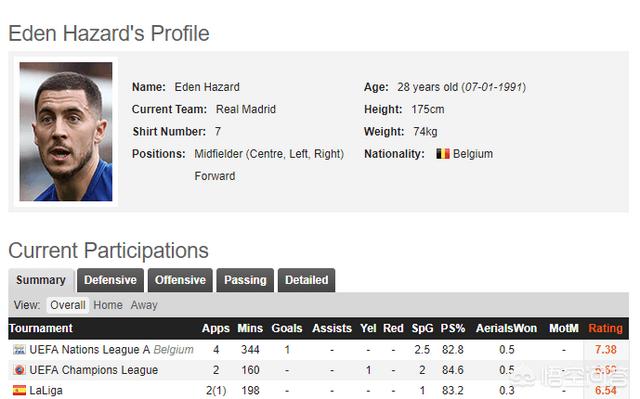The width and height of the screenshot is (640, 399).
Task: Select the Overall view option
Action: click(x=68, y=305)
